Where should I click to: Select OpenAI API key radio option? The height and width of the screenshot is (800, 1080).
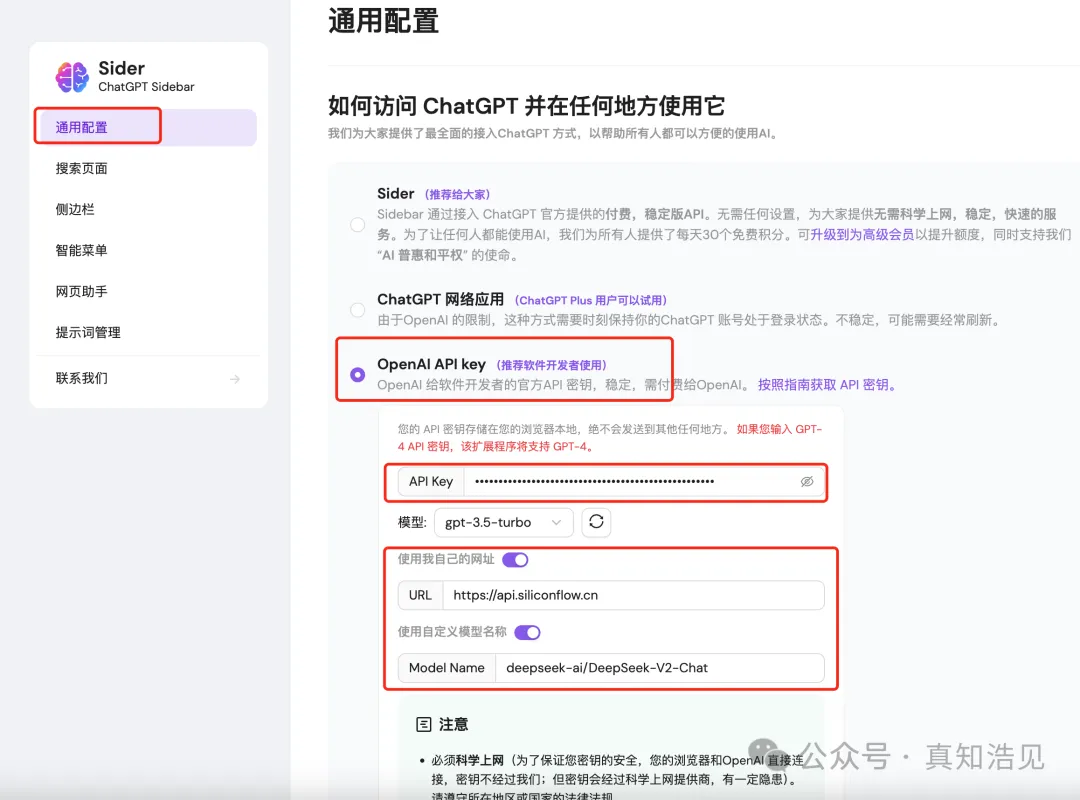(357, 374)
